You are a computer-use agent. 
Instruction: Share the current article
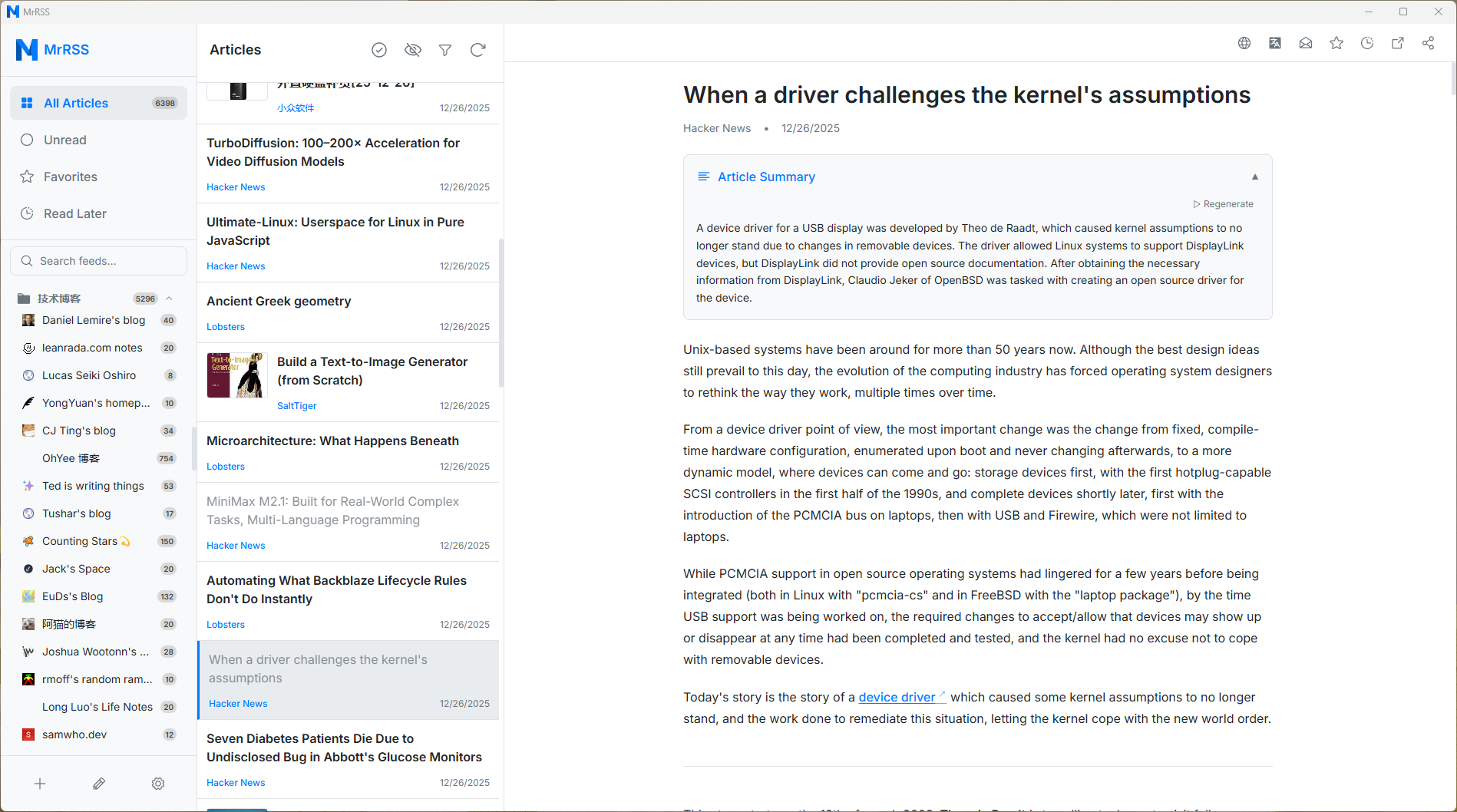[x=1429, y=43]
